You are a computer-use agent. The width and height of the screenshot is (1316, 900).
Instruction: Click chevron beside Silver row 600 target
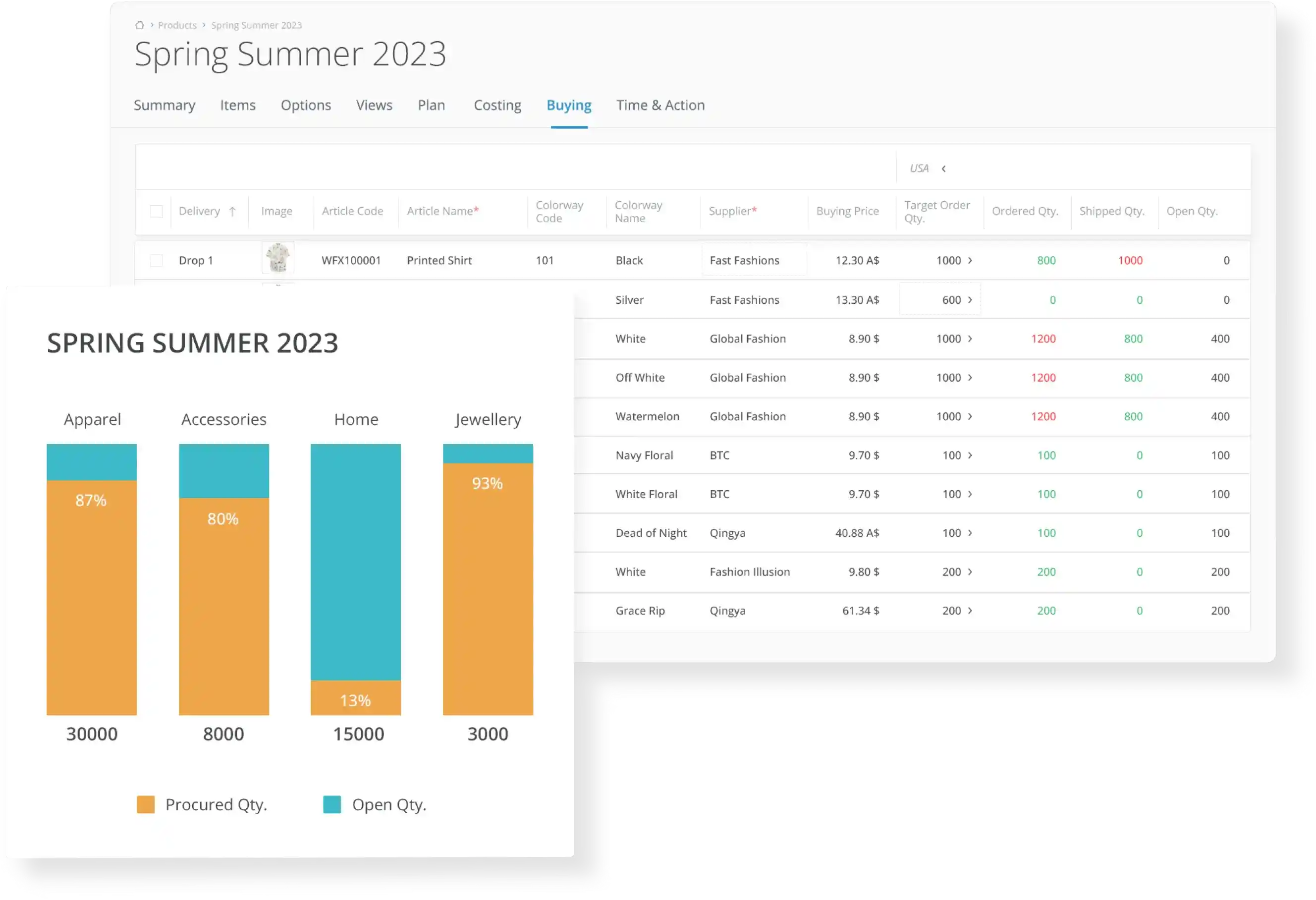coord(970,300)
